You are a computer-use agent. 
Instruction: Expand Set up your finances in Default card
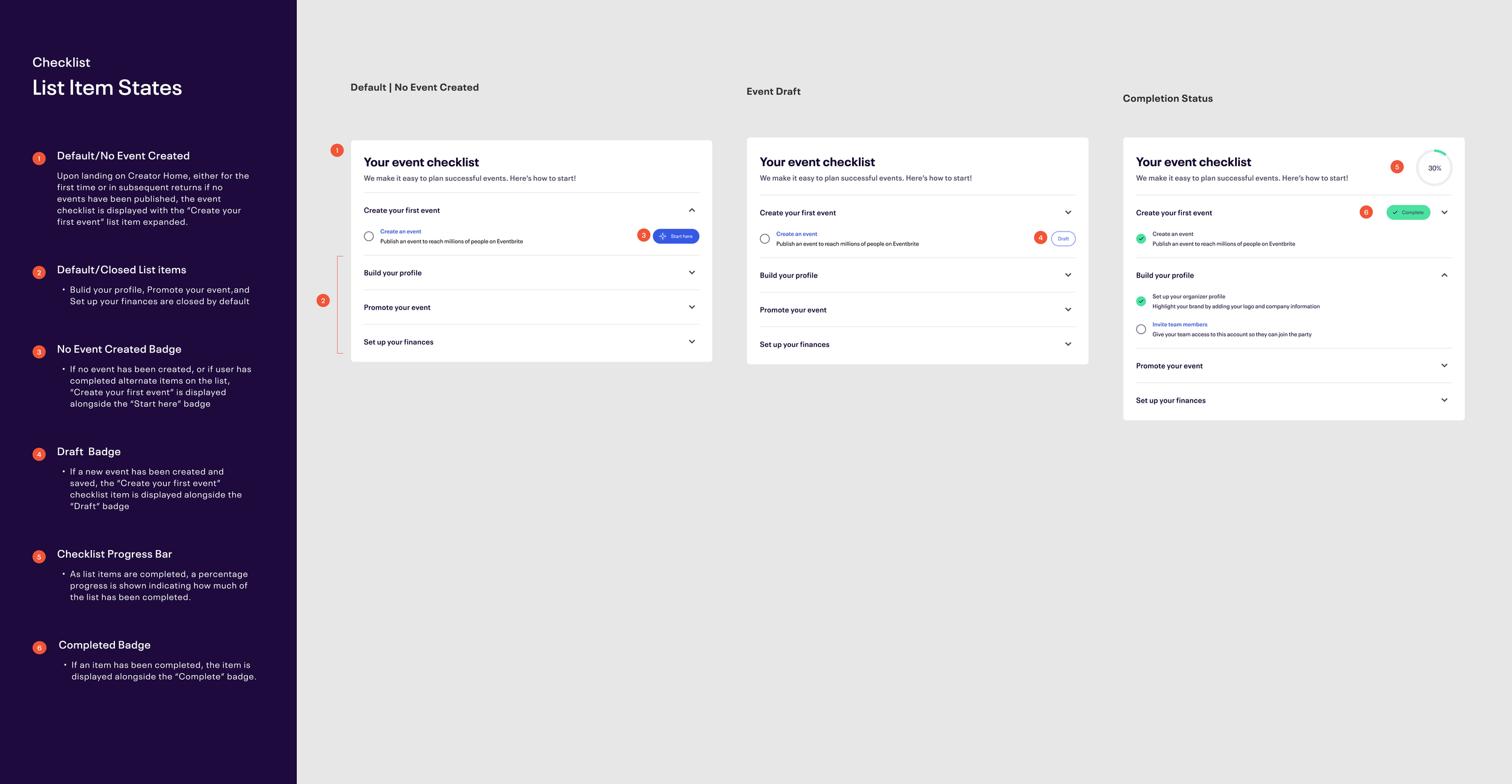pyautogui.click(x=692, y=342)
